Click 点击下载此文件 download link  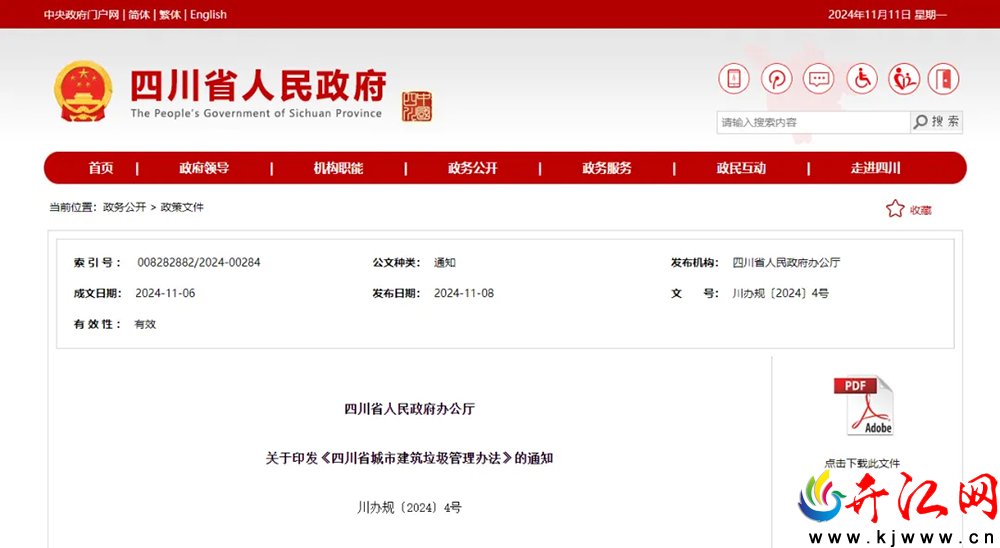pyautogui.click(x=862, y=463)
